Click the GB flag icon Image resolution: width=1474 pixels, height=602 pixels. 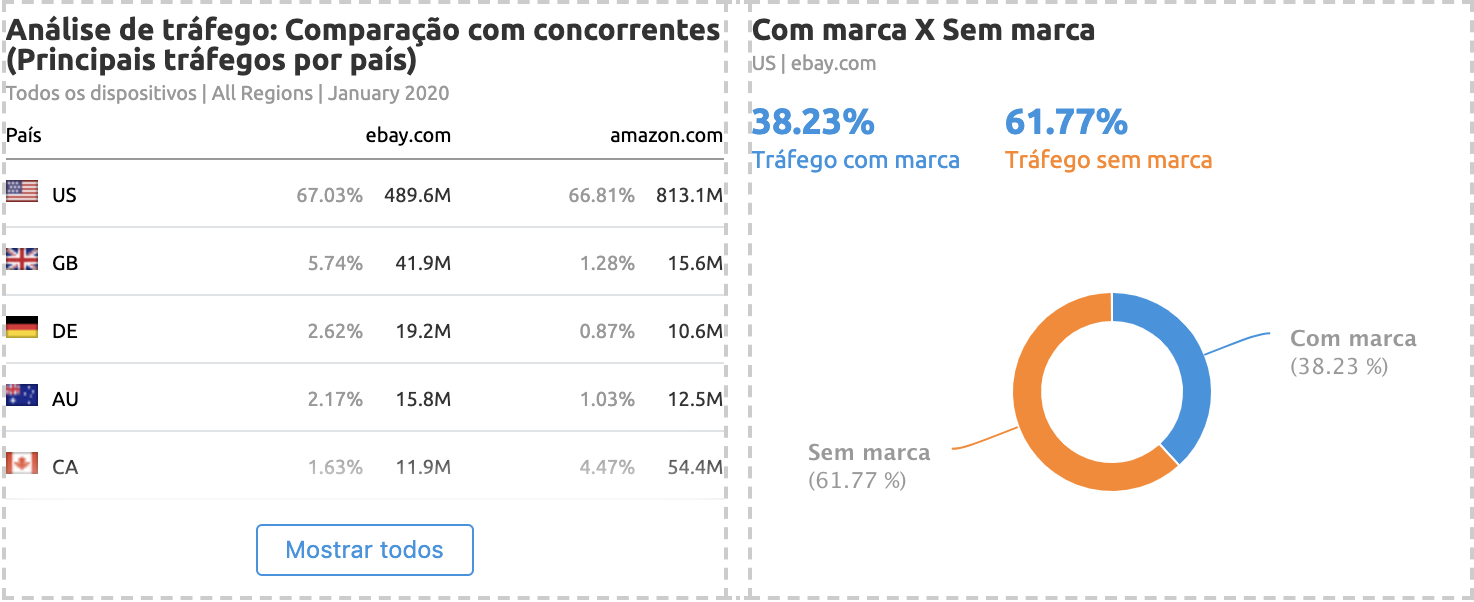pyautogui.click(x=22, y=260)
